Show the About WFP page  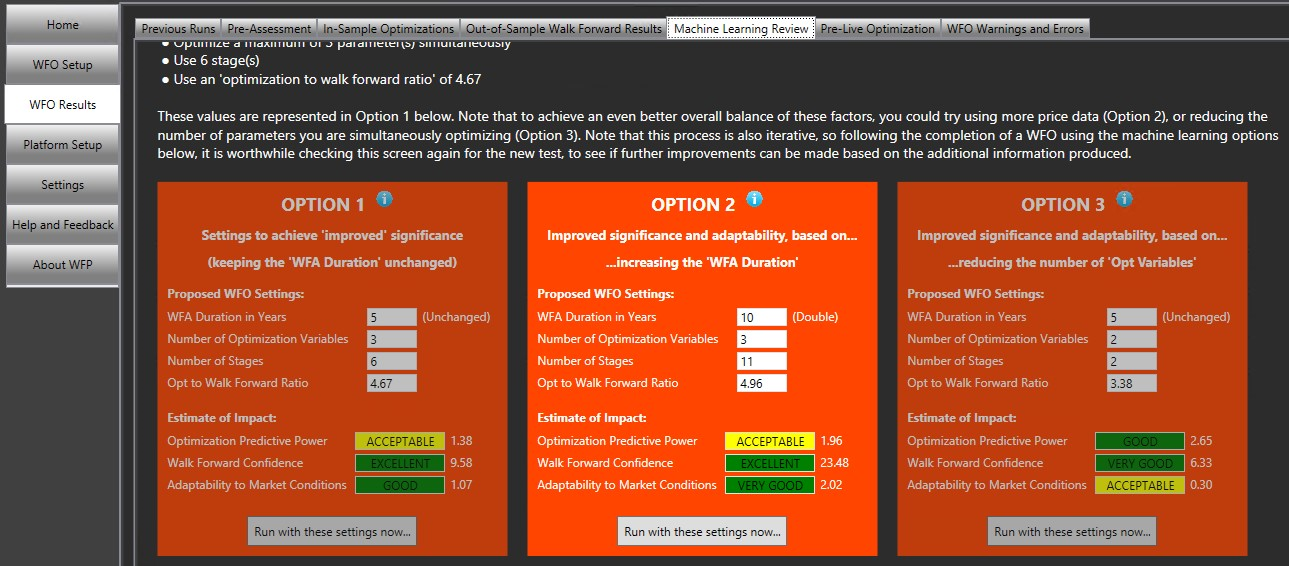pos(62,265)
